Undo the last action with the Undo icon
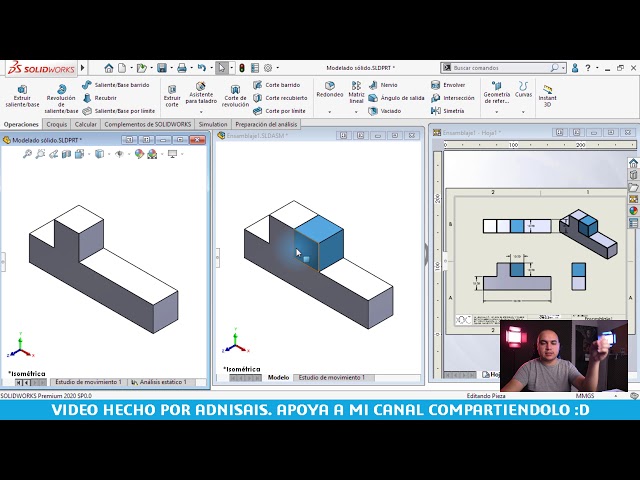This screenshot has width=640, height=480. click(x=202, y=68)
